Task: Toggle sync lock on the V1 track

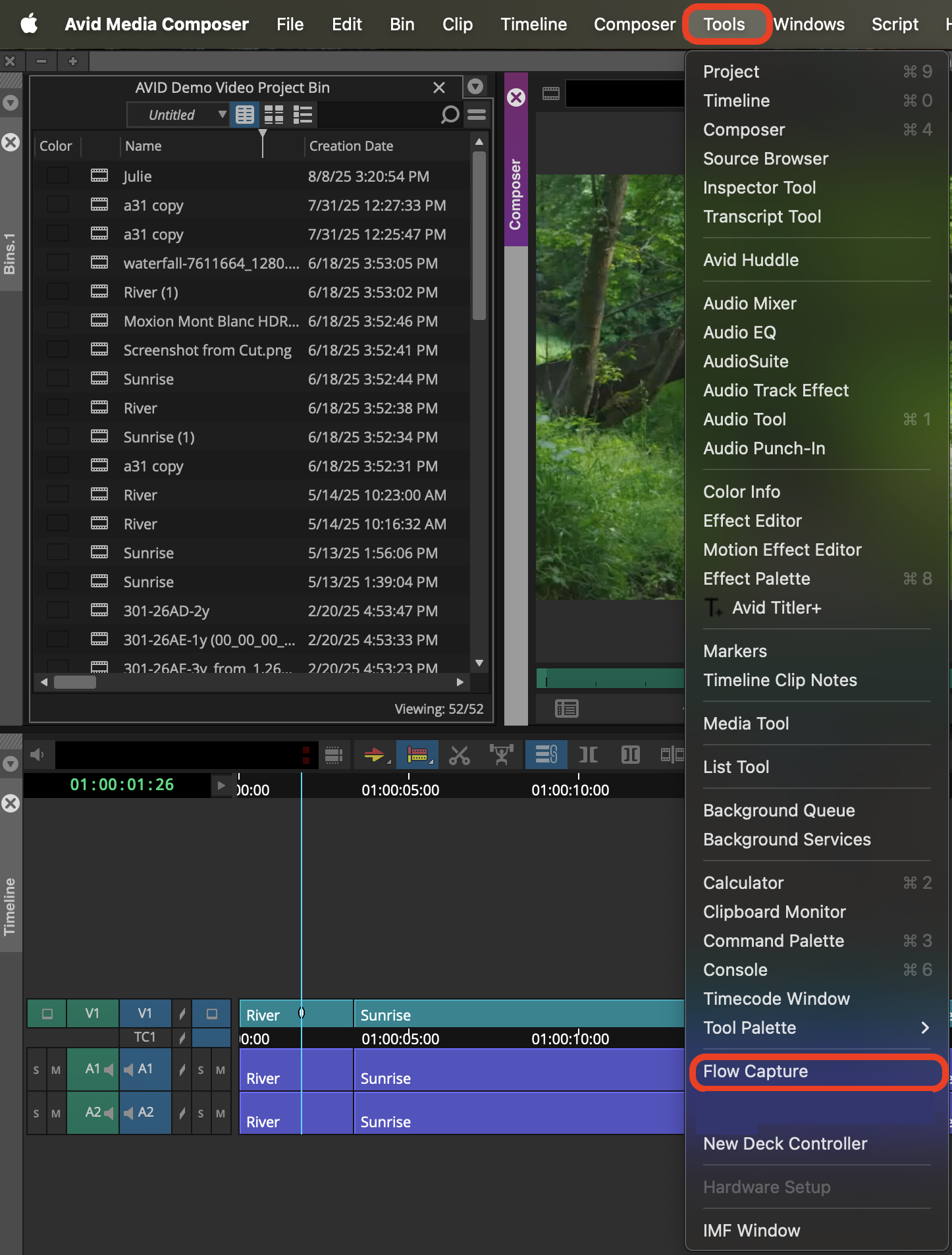Action: point(182,1014)
